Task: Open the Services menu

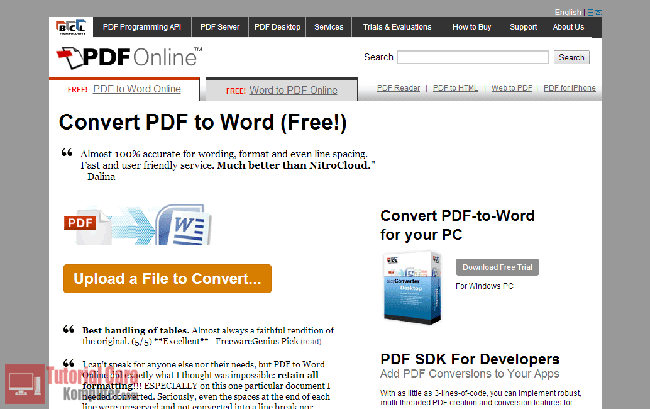Action: click(329, 27)
